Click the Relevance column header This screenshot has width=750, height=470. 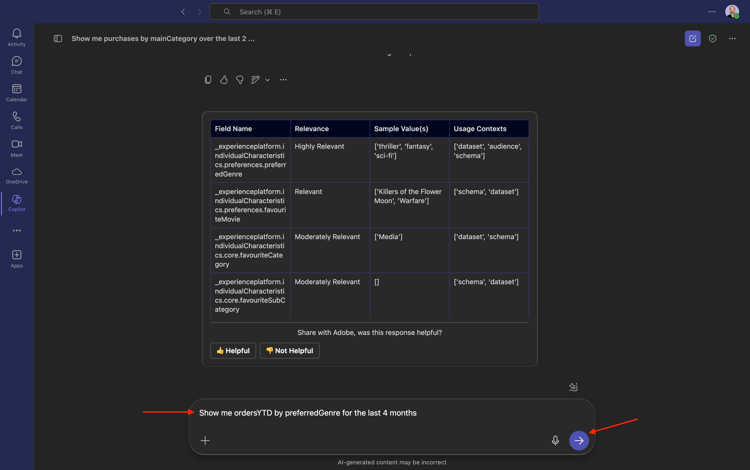click(330, 129)
